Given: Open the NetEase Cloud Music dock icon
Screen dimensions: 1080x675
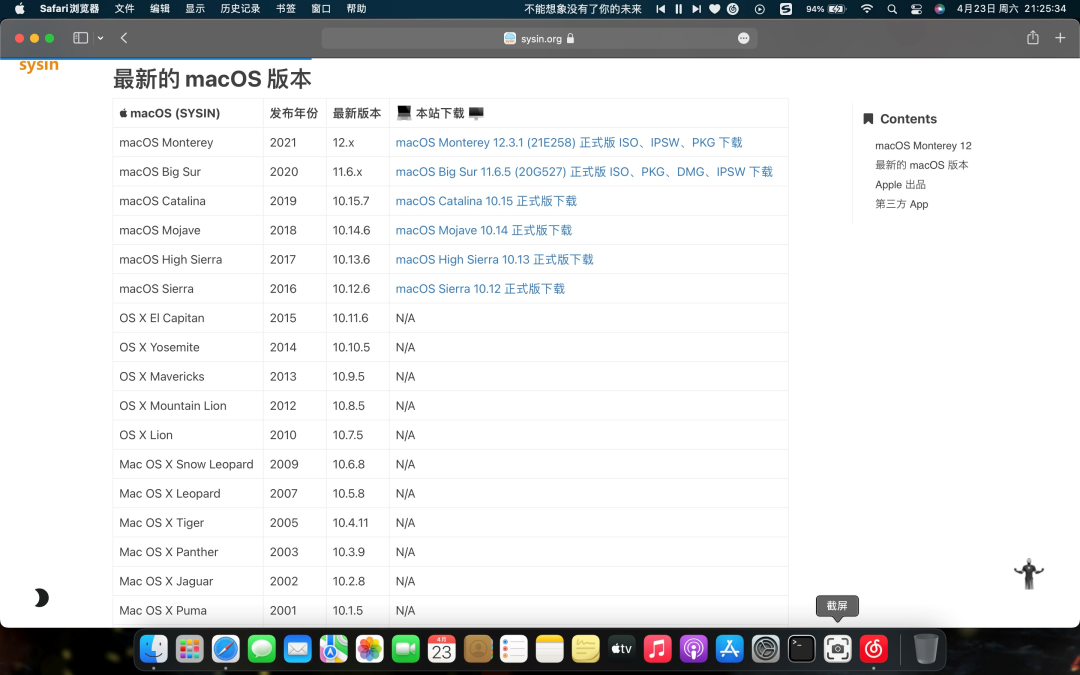Looking at the screenshot, I should [x=873, y=649].
